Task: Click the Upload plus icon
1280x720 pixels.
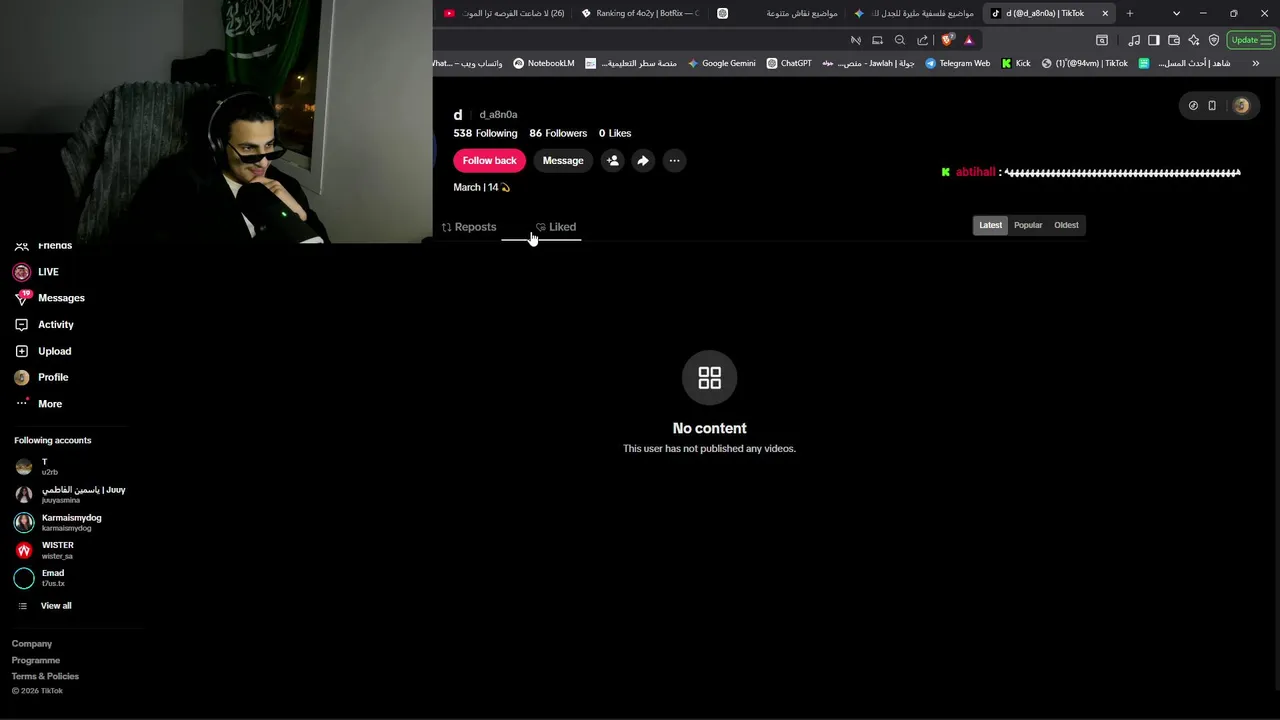Action: pyautogui.click(x=21, y=351)
